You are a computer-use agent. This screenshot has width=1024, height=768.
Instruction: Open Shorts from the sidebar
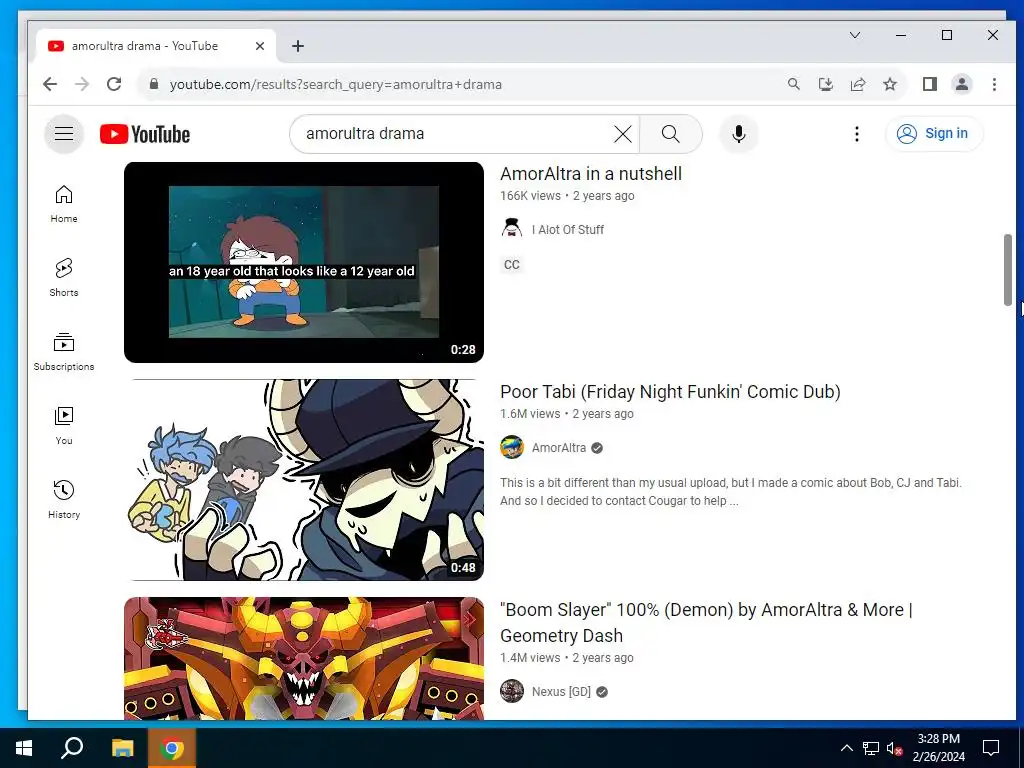coord(64,278)
